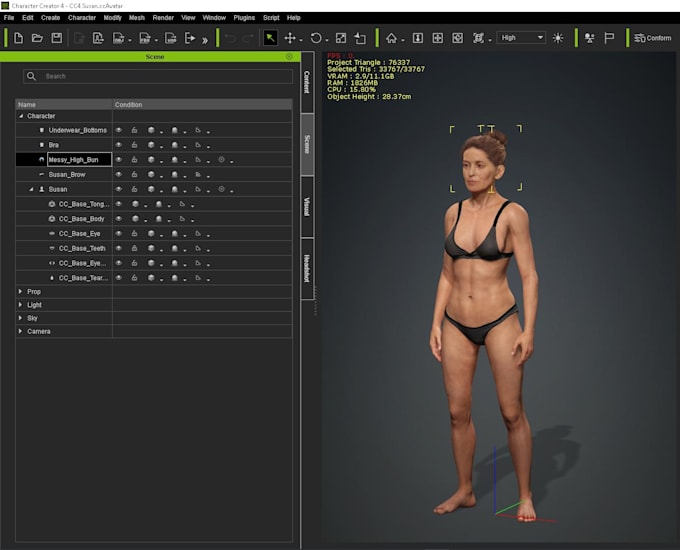Expand the Sky group
Screen dimensions: 680x550
[x=20, y=318]
